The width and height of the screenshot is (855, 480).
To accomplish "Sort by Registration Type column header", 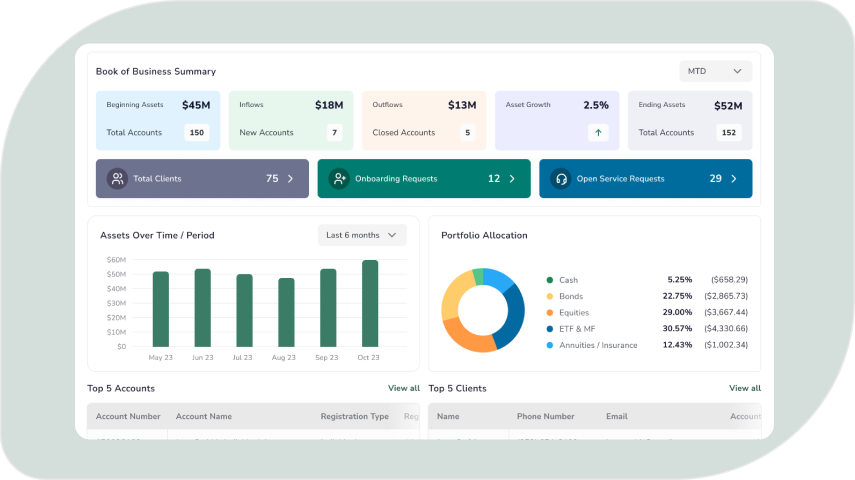I will coord(354,416).
